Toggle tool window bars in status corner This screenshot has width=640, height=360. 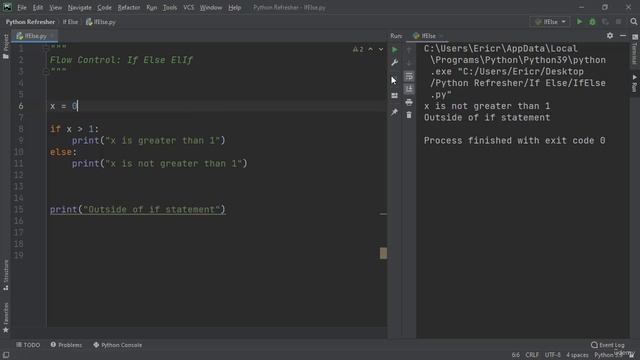(6, 355)
